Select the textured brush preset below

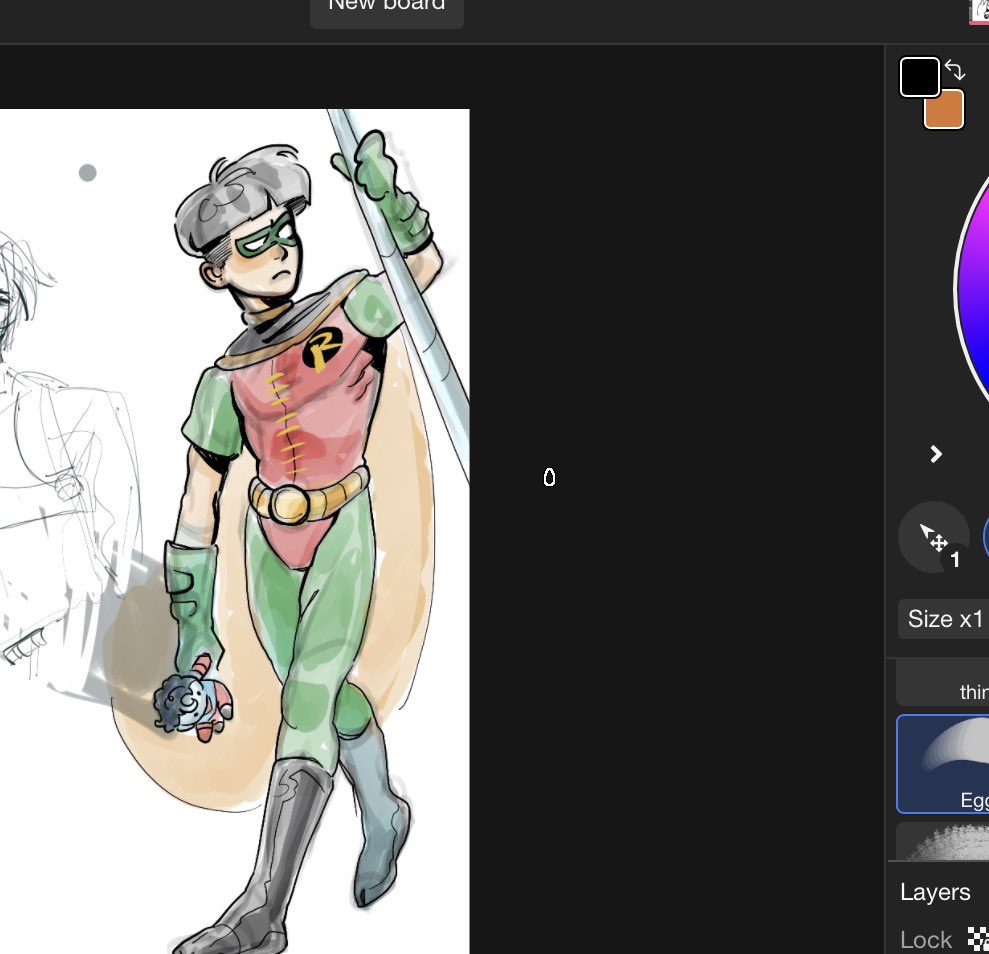point(942,841)
